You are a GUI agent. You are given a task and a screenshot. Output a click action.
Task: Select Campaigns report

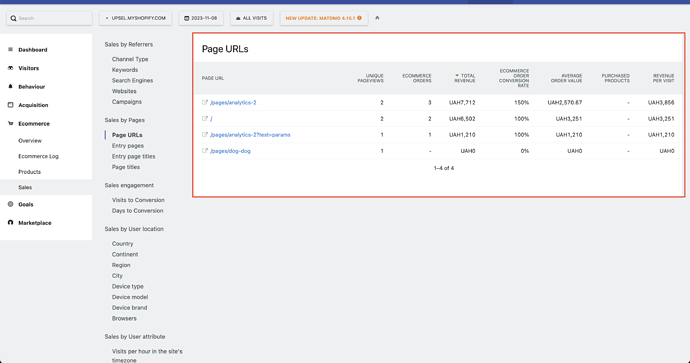(x=127, y=102)
